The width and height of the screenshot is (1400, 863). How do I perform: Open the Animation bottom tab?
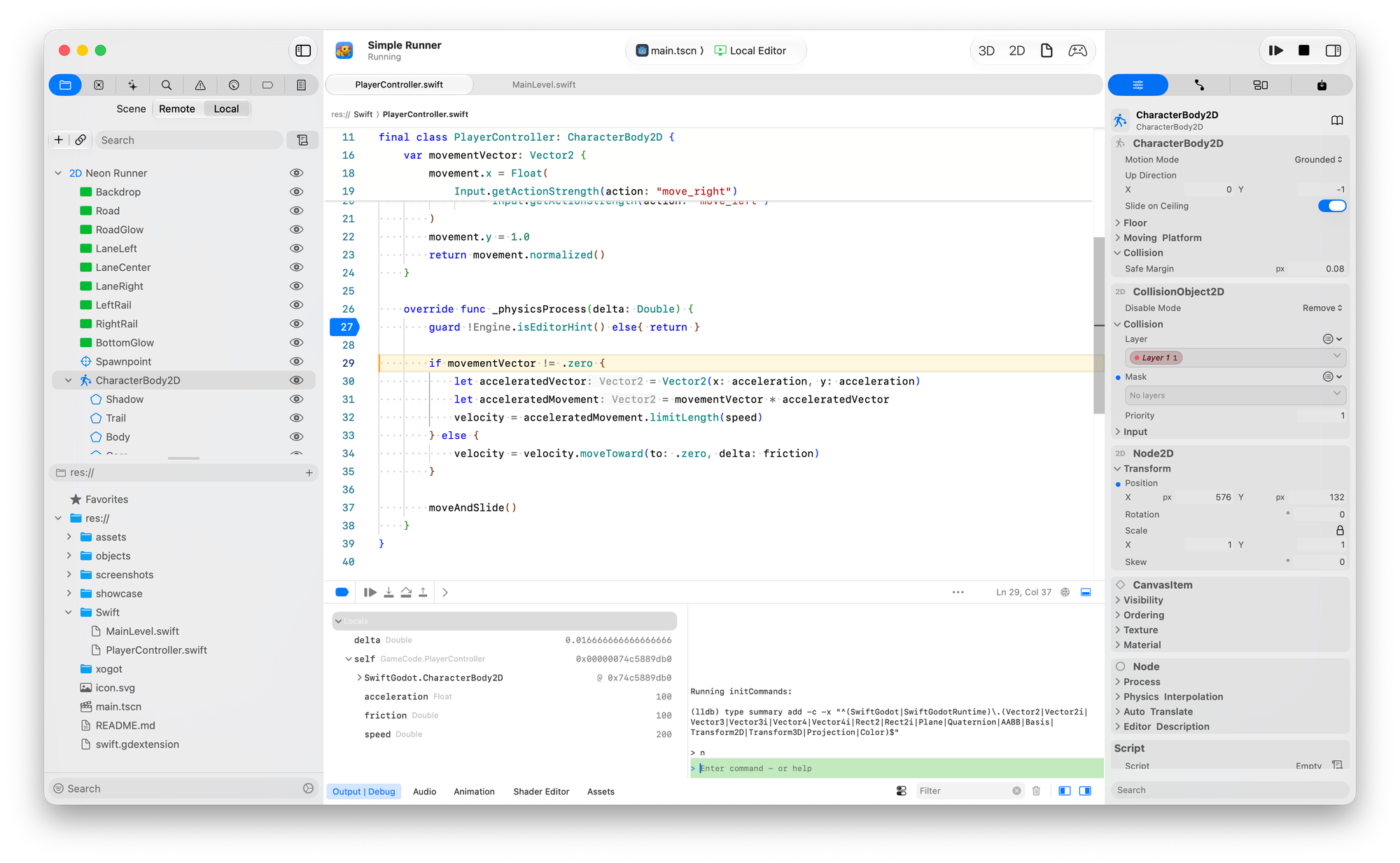point(474,792)
